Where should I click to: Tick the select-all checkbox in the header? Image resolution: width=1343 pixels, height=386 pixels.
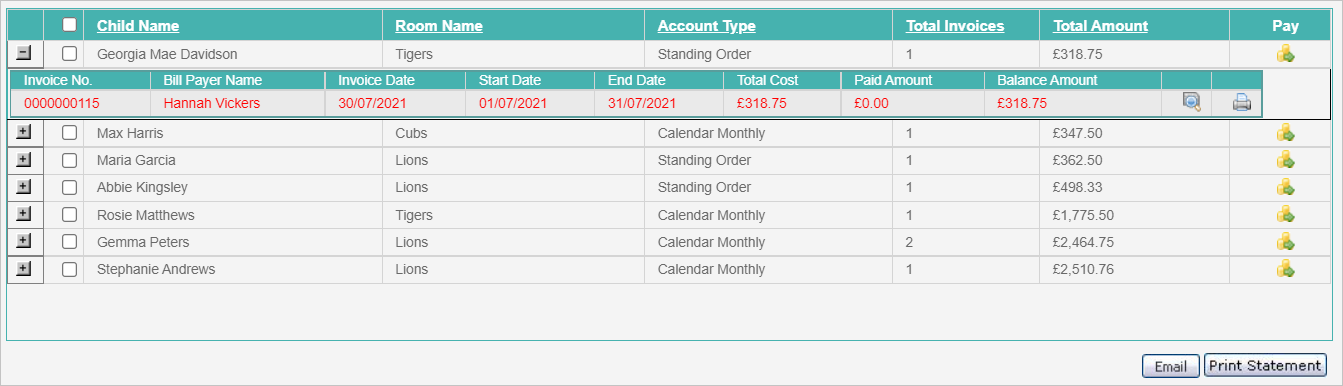click(x=69, y=26)
